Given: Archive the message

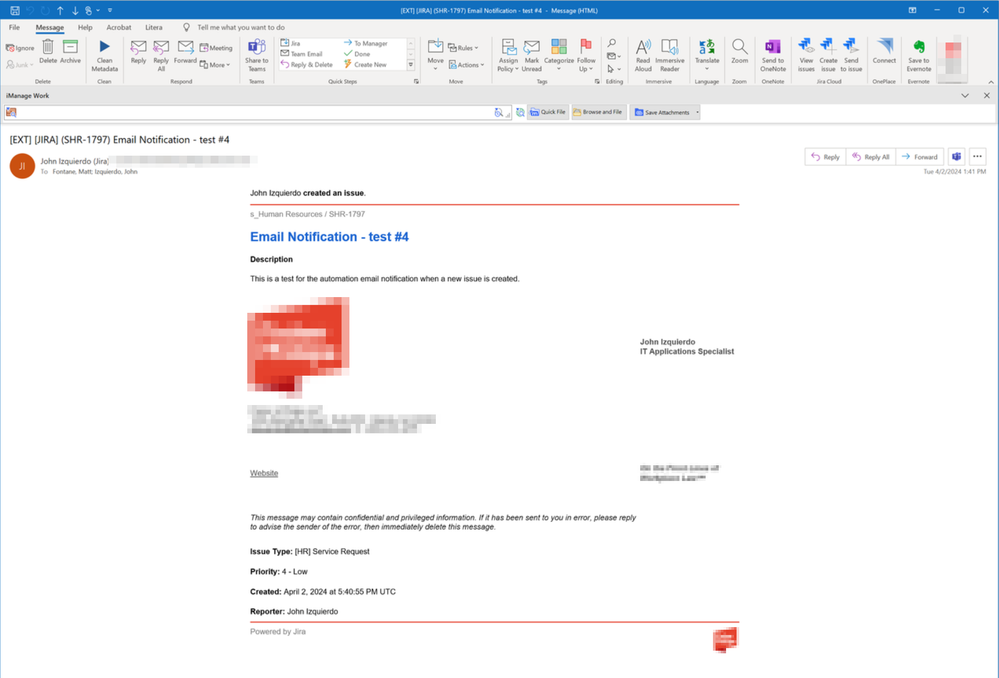Looking at the screenshot, I should click(70, 52).
